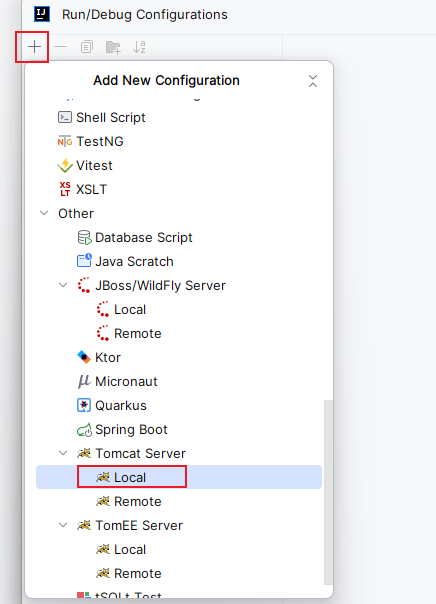Click the JBoss/WildFly Server red dotted icon
The width and height of the screenshot is (436, 604).
click(x=84, y=285)
